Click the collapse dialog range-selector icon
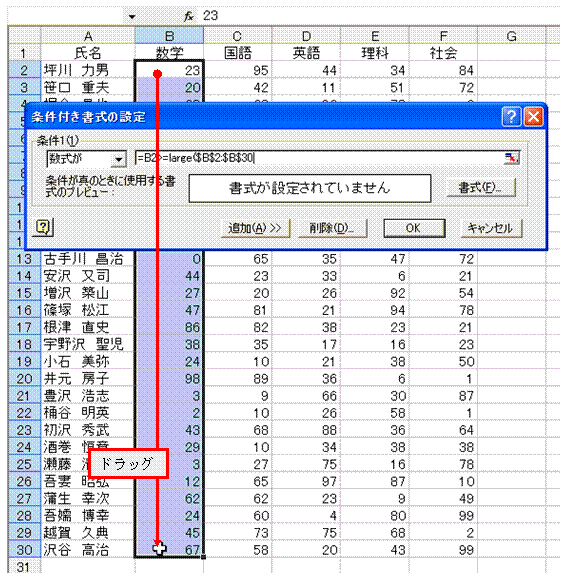The image size is (567, 583). pos(511,159)
